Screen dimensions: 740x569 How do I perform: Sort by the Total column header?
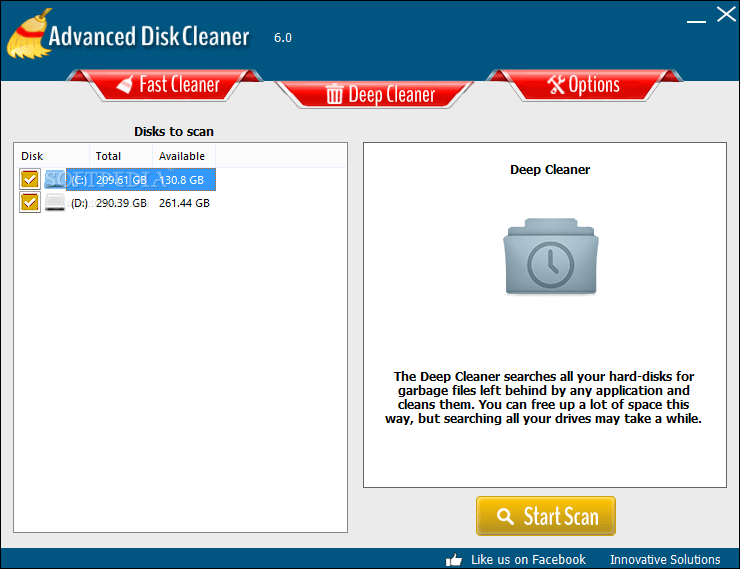point(121,156)
